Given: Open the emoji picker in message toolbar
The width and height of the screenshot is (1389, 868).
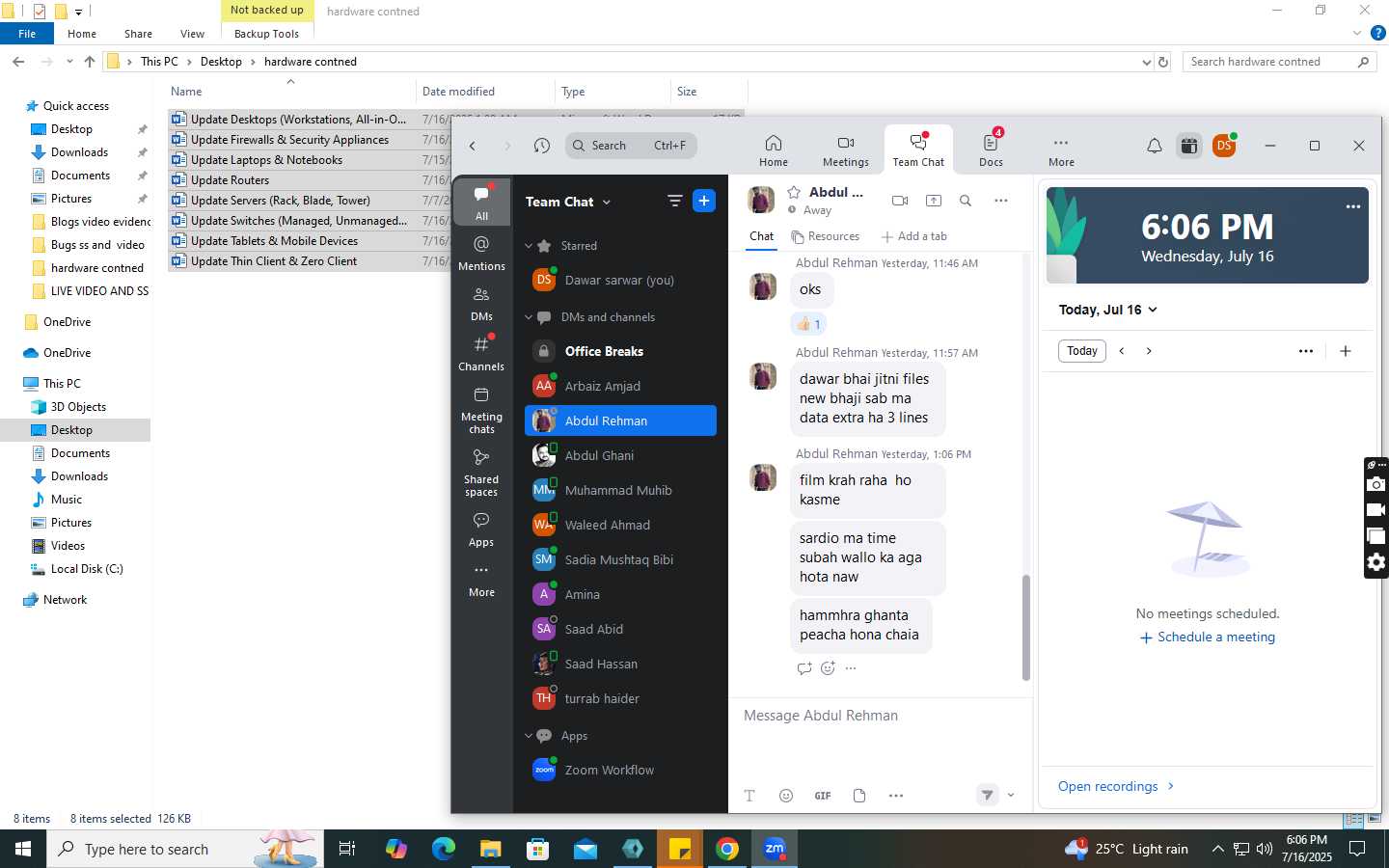Looking at the screenshot, I should [786, 796].
